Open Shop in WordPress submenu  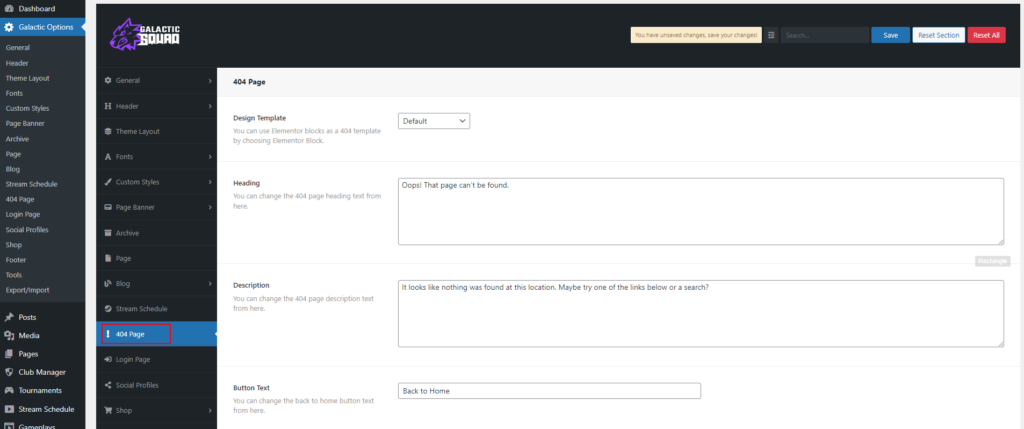14,245
